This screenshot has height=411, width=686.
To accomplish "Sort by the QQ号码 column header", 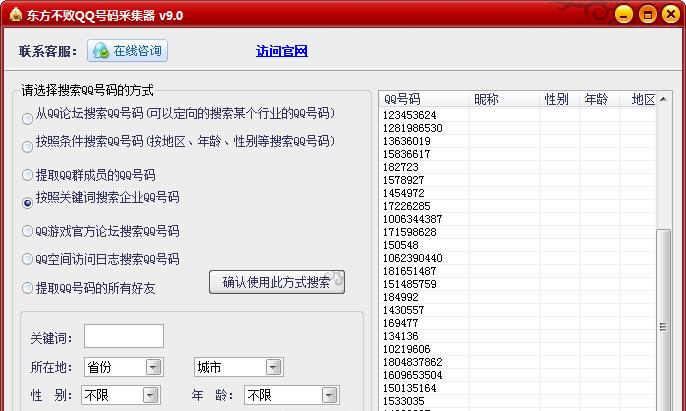I will tap(424, 99).
